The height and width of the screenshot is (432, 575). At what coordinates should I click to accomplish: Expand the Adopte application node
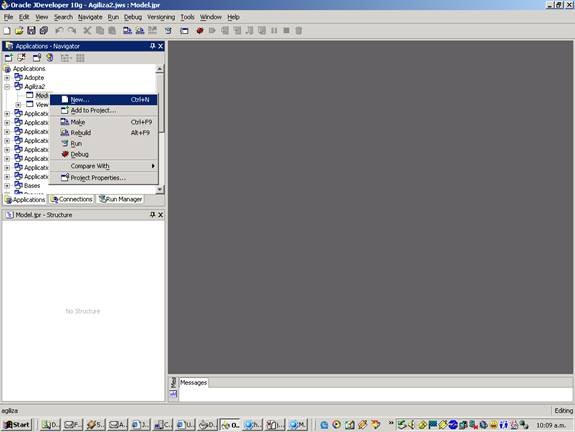[x=7, y=78]
